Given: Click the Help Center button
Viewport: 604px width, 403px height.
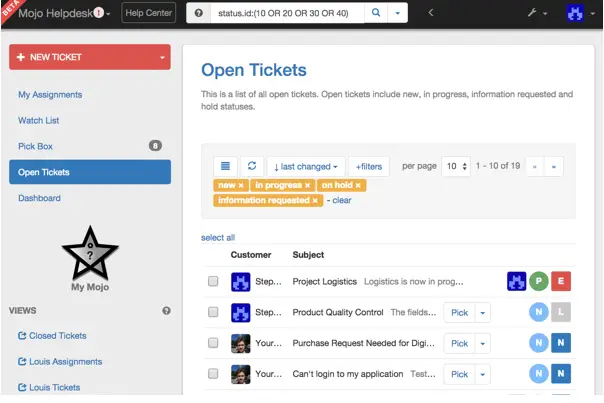Looking at the screenshot, I should pyautogui.click(x=149, y=13).
